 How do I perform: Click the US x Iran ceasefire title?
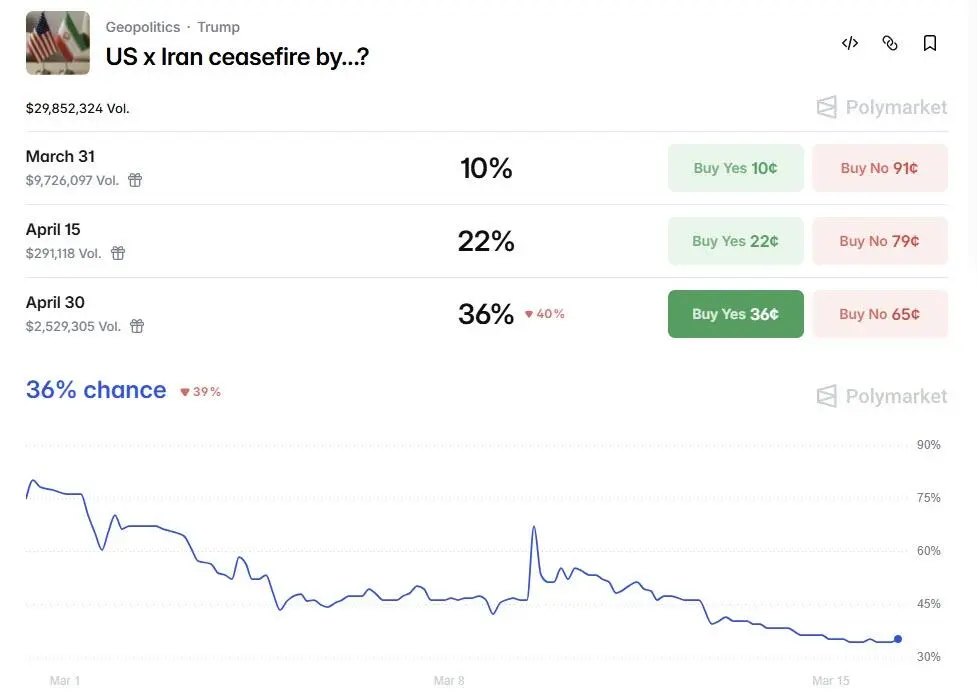point(237,57)
